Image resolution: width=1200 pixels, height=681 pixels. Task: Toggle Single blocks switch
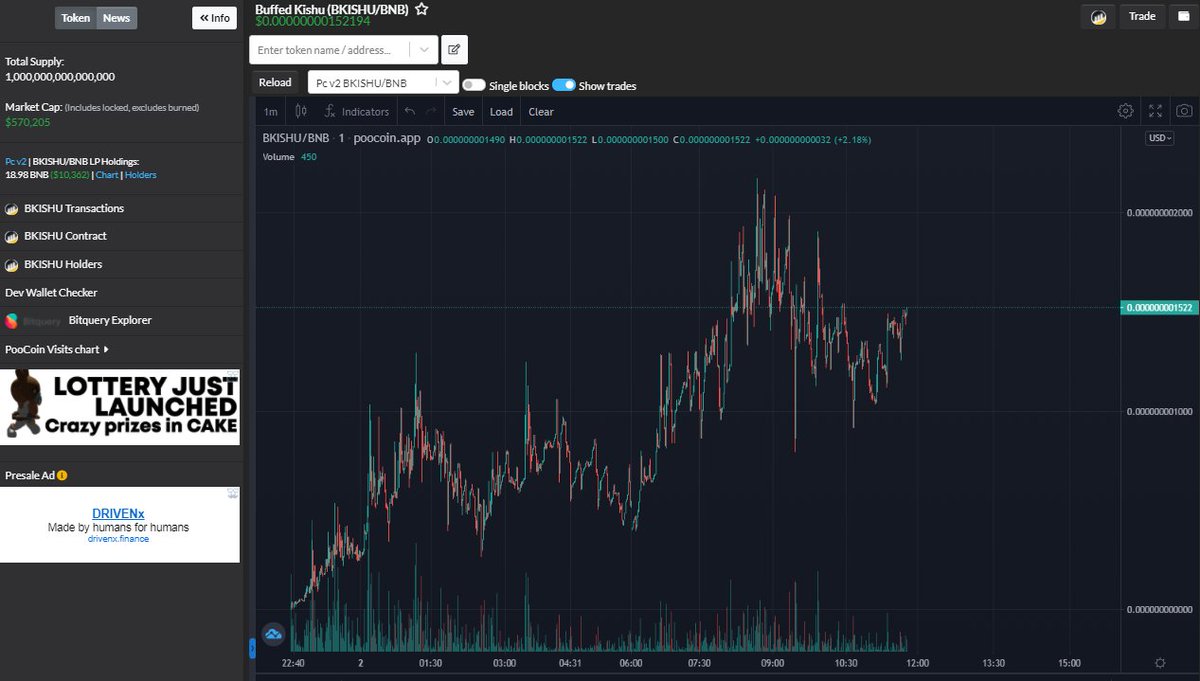[x=474, y=86]
